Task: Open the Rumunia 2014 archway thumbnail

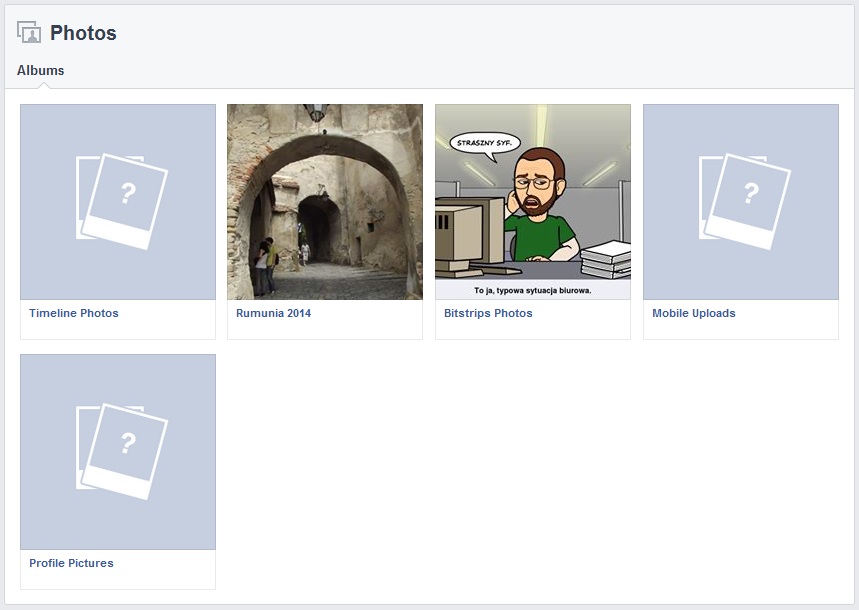Action: coord(325,202)
